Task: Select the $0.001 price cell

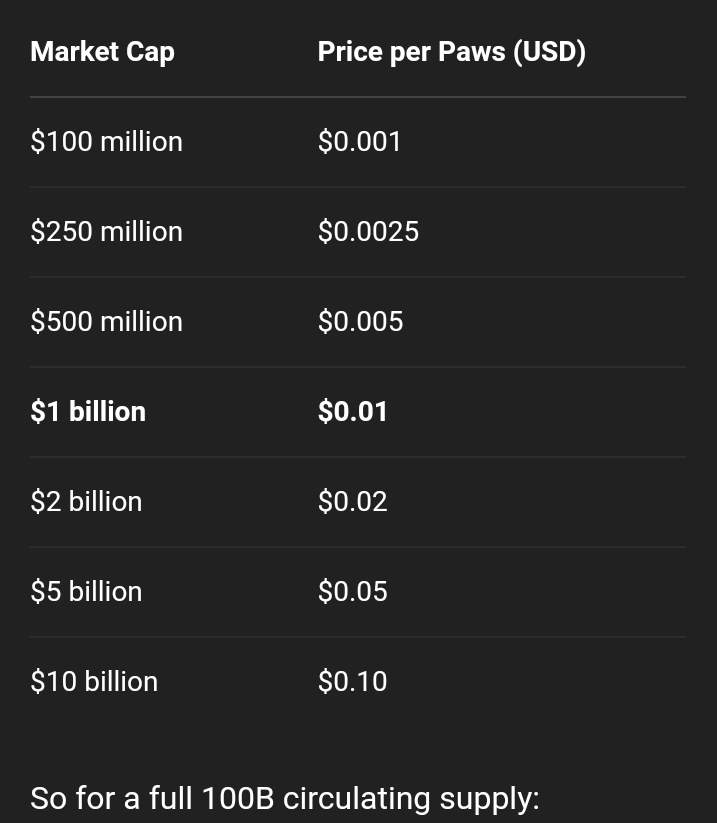Action: (360, 142)
